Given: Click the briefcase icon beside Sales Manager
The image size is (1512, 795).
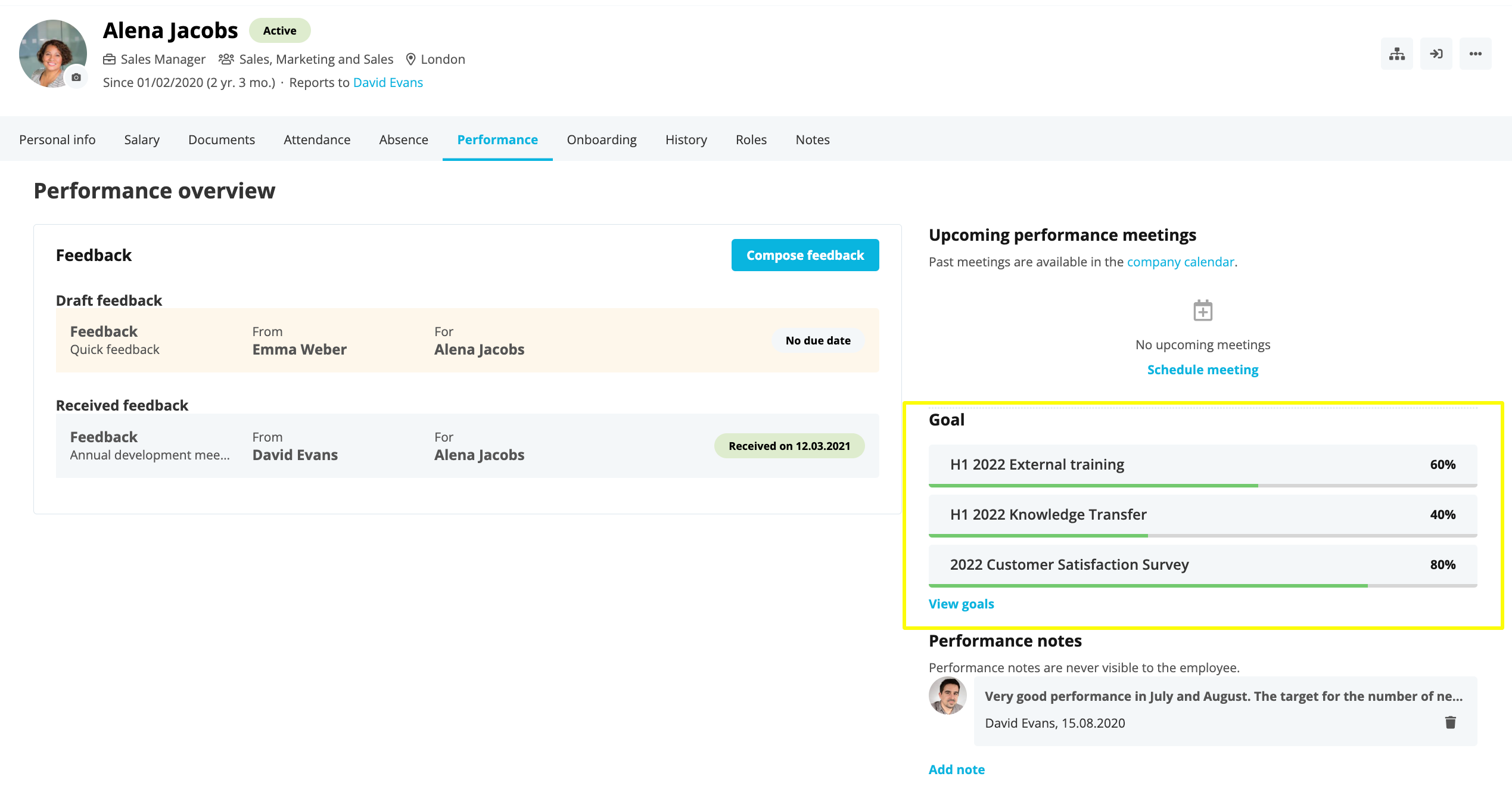Looking at the screenshot, I should pyautogui.click(x=109, y=59).
